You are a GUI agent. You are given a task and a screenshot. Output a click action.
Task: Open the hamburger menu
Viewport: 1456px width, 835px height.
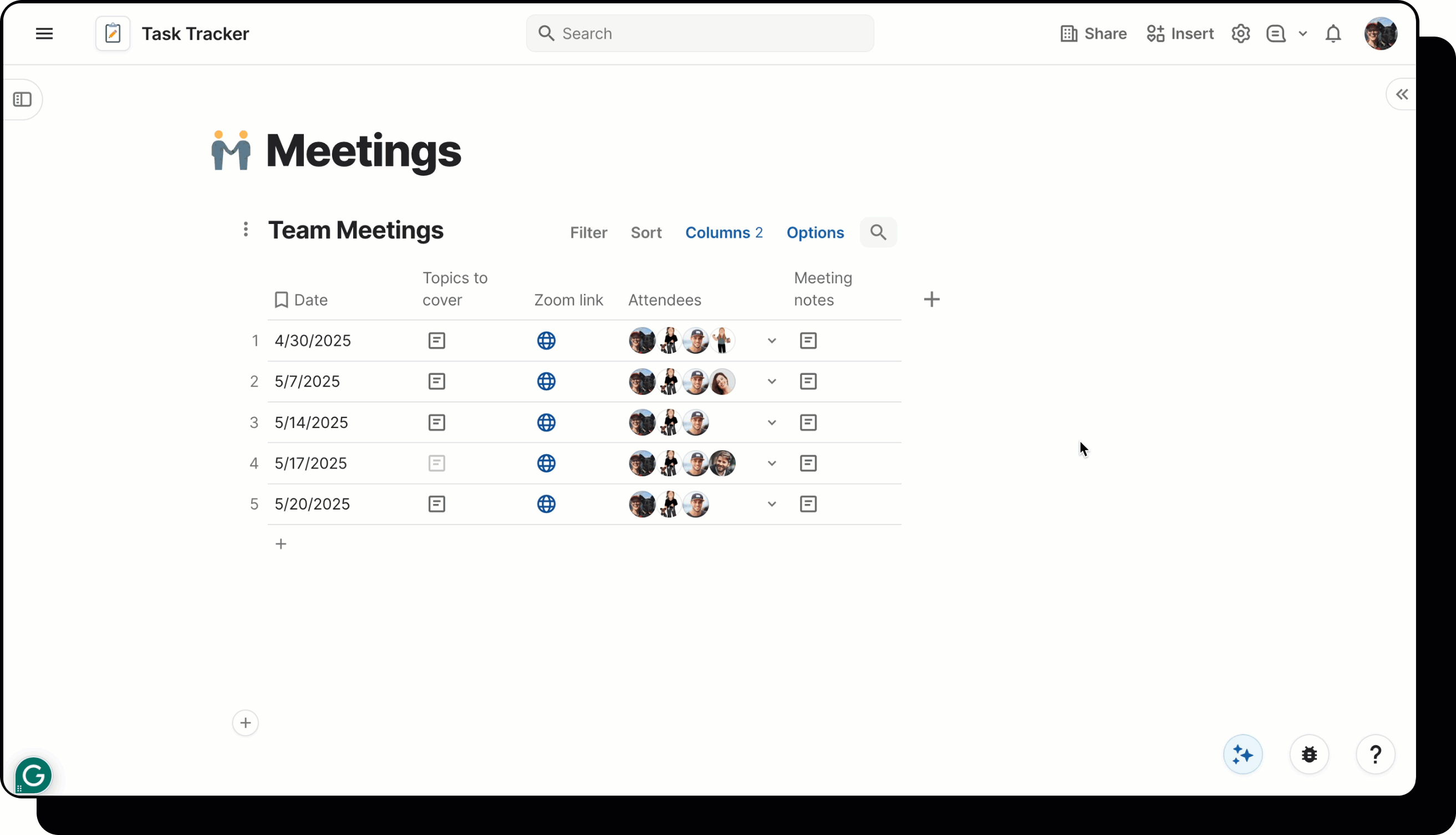tap(44, 33)
